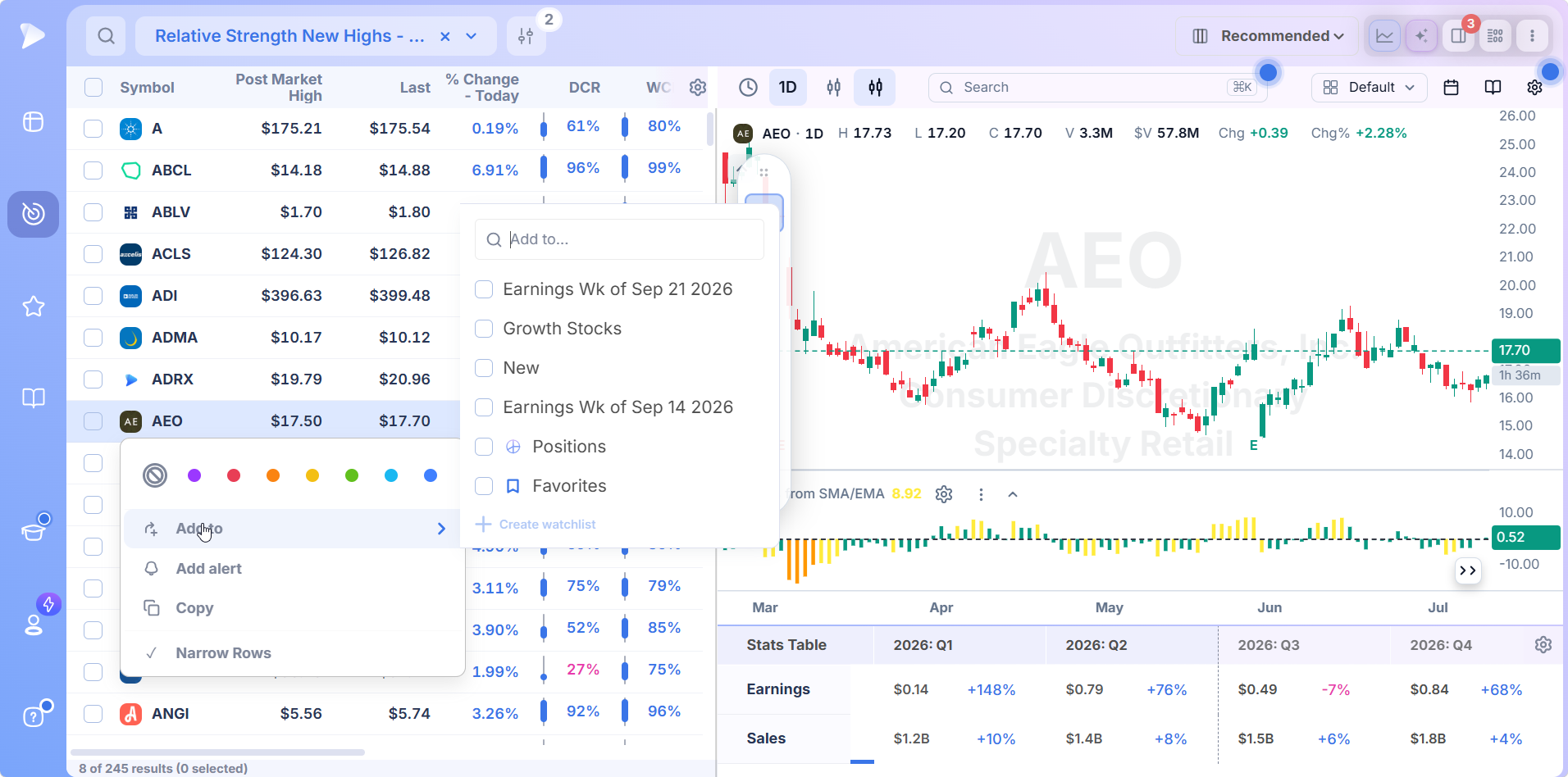Click the Add to search field
The height and width of the screenshot is (777, 1568).
click(619, 239)
